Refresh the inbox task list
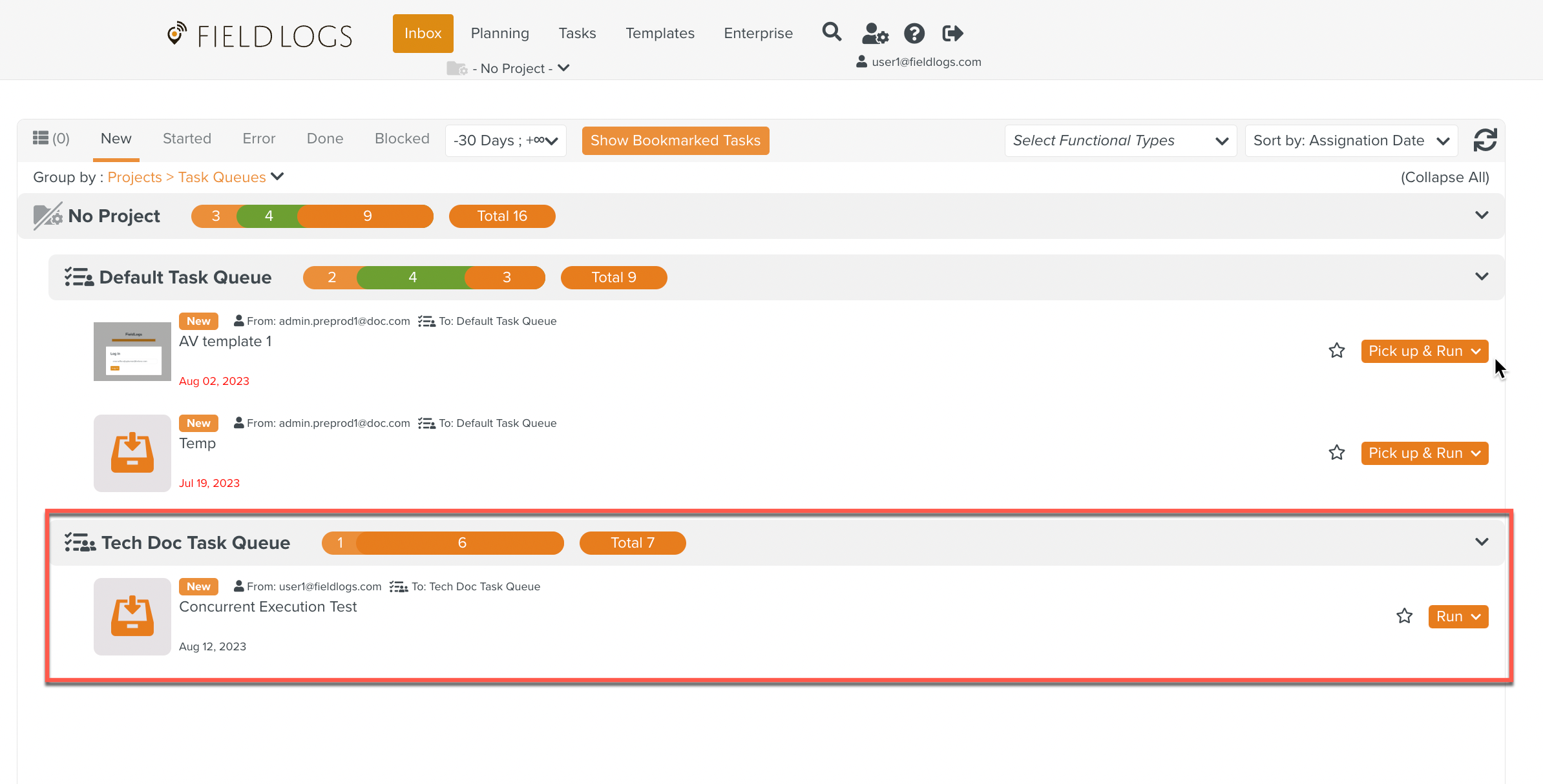1543x784 pixels. pos(1485,140)
